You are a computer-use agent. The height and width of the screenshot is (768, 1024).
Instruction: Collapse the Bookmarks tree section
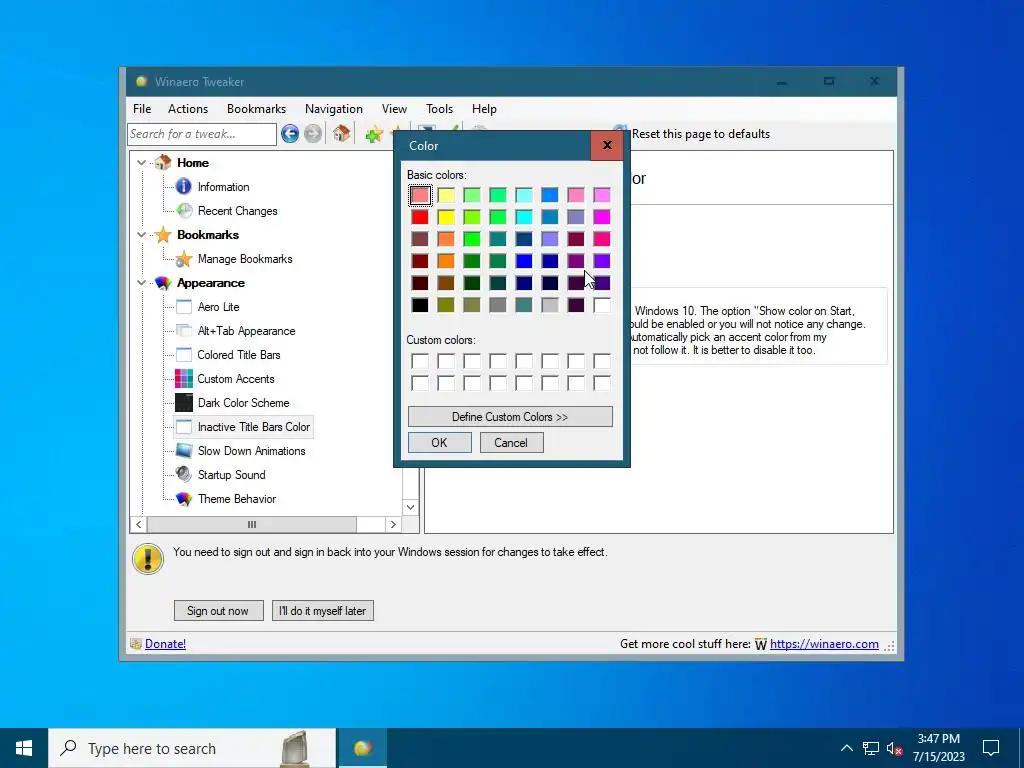[x=141, y=234]
